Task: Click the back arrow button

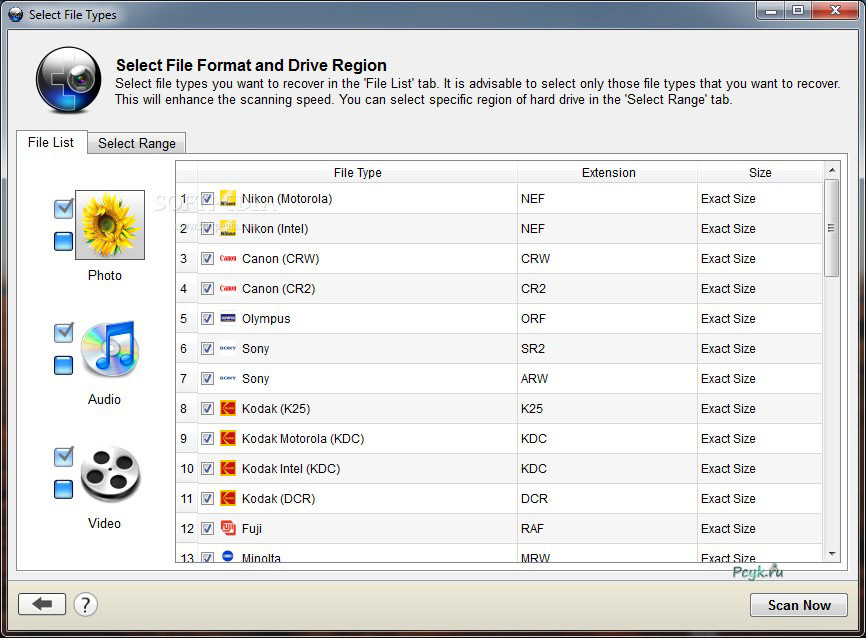Action: [x=42, y=604]
